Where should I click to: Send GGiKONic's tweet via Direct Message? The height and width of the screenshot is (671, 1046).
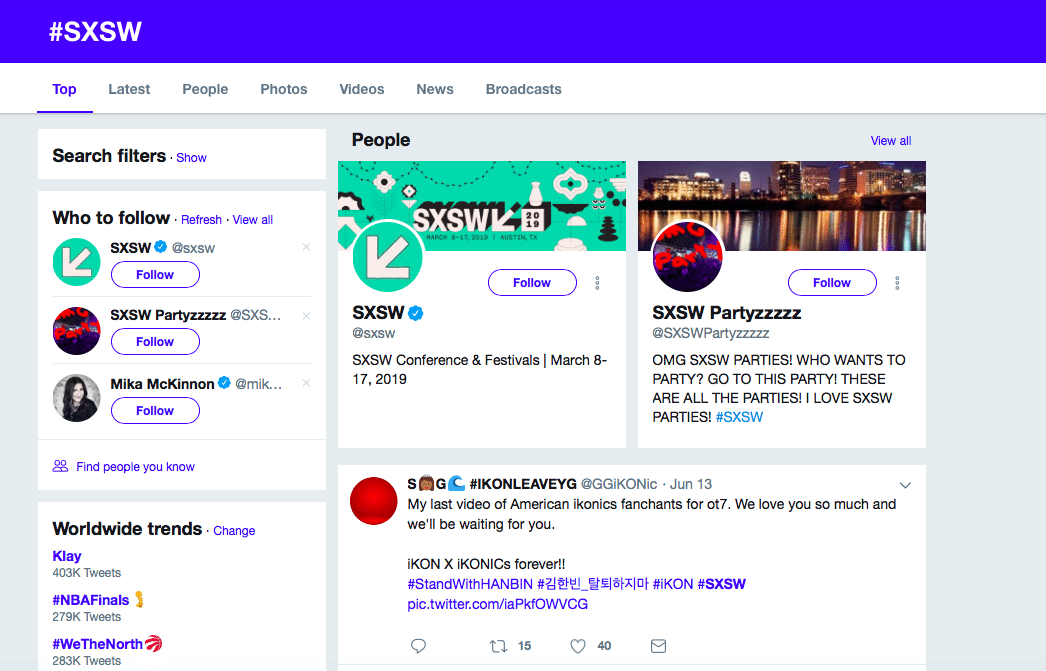point(658,645)
